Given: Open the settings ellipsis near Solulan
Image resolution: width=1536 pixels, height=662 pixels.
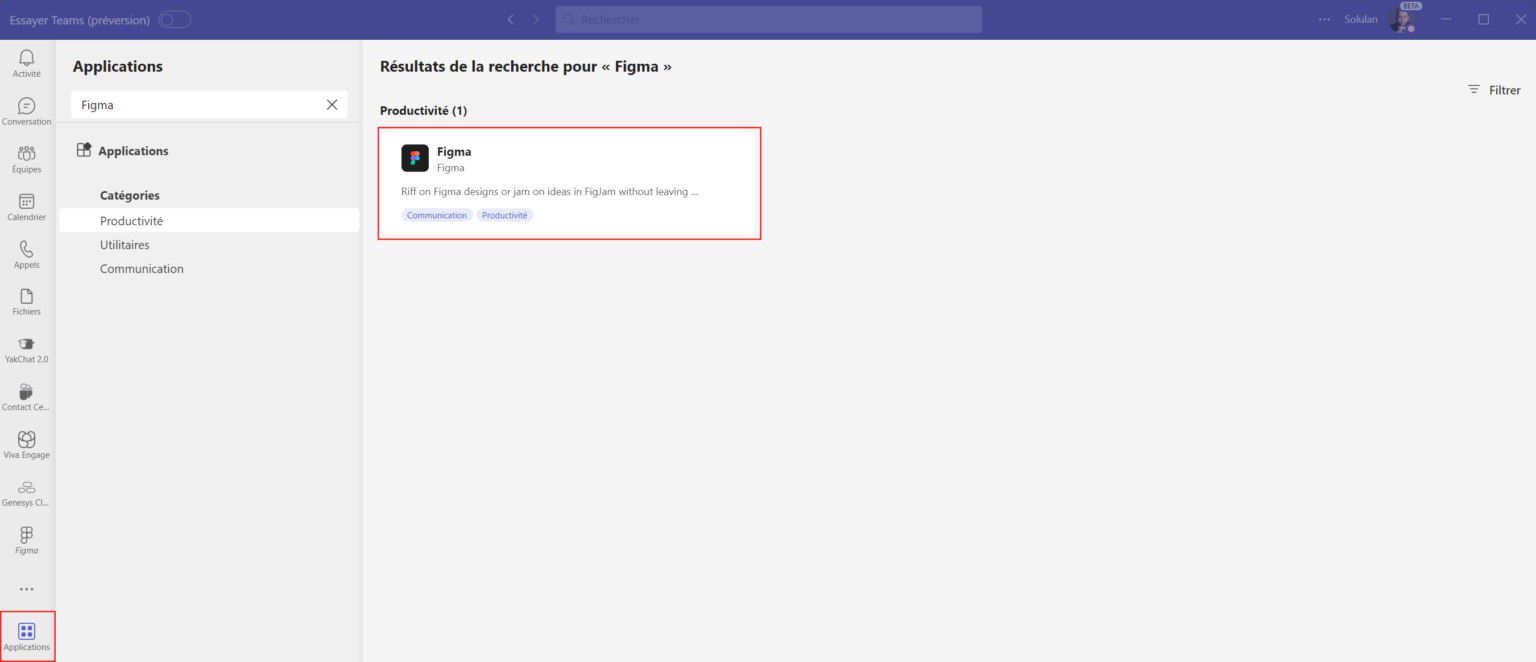Looking at the screenshot, I should (x=1324, y=18).
